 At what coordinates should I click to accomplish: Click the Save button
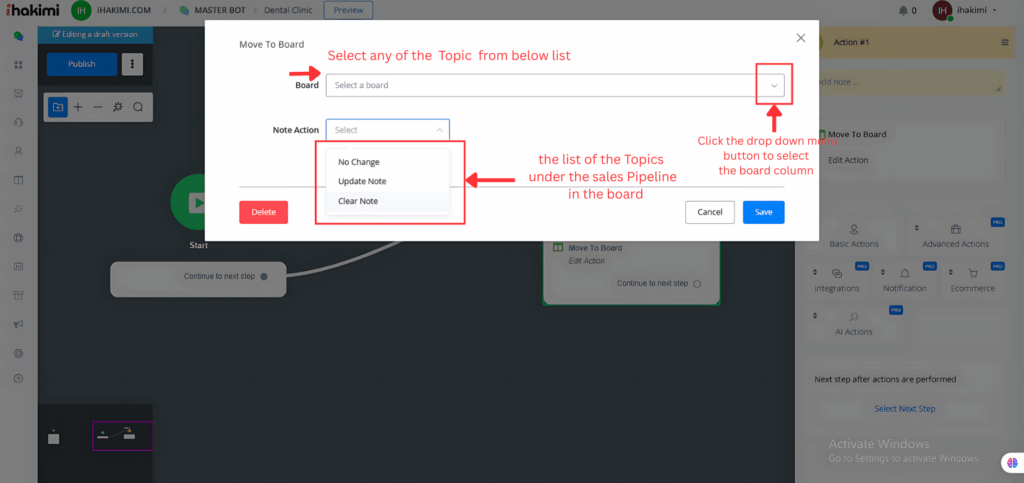tap(763, 212)
